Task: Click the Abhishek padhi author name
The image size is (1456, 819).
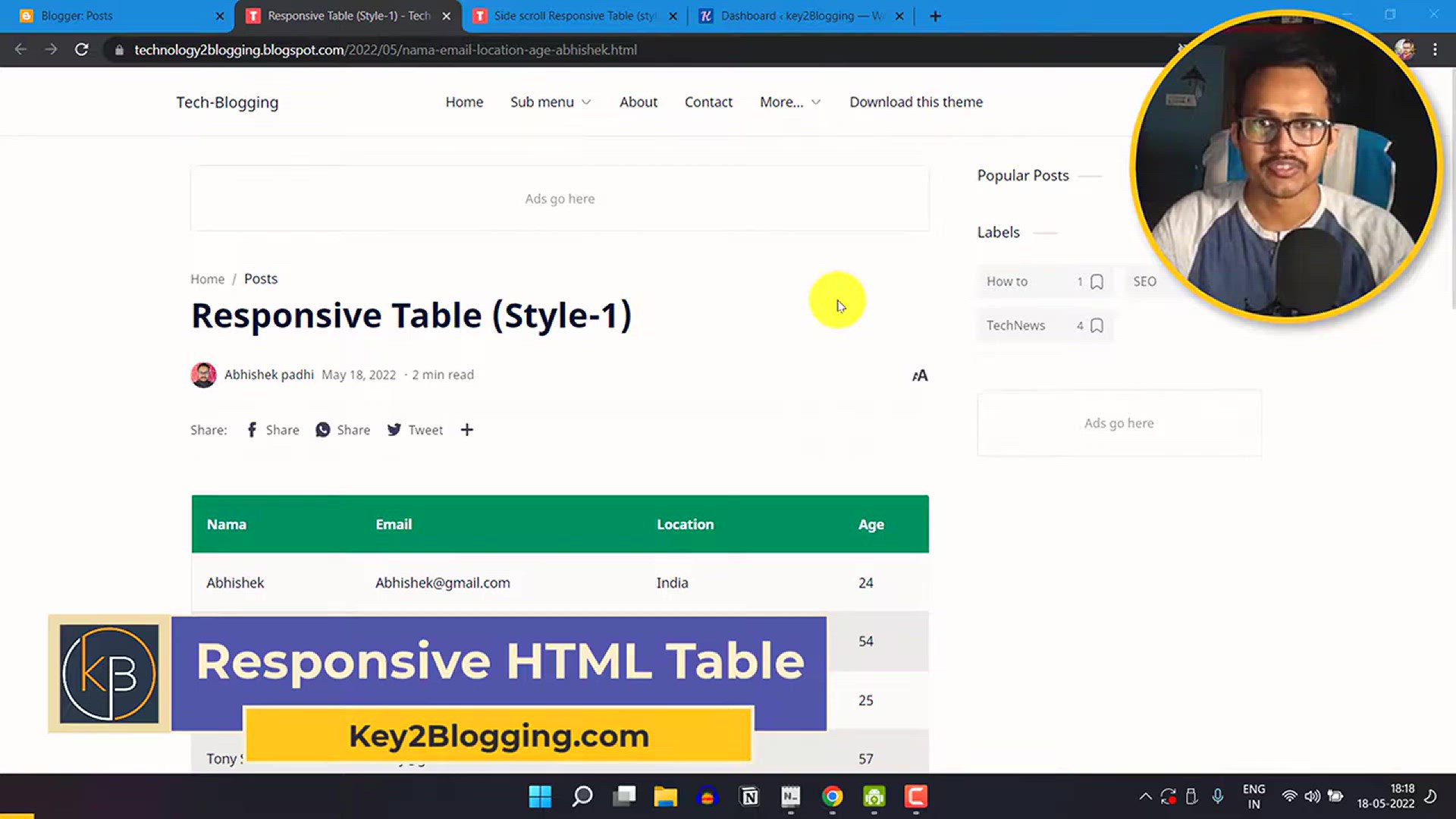Action: click(x=269, y=375)
